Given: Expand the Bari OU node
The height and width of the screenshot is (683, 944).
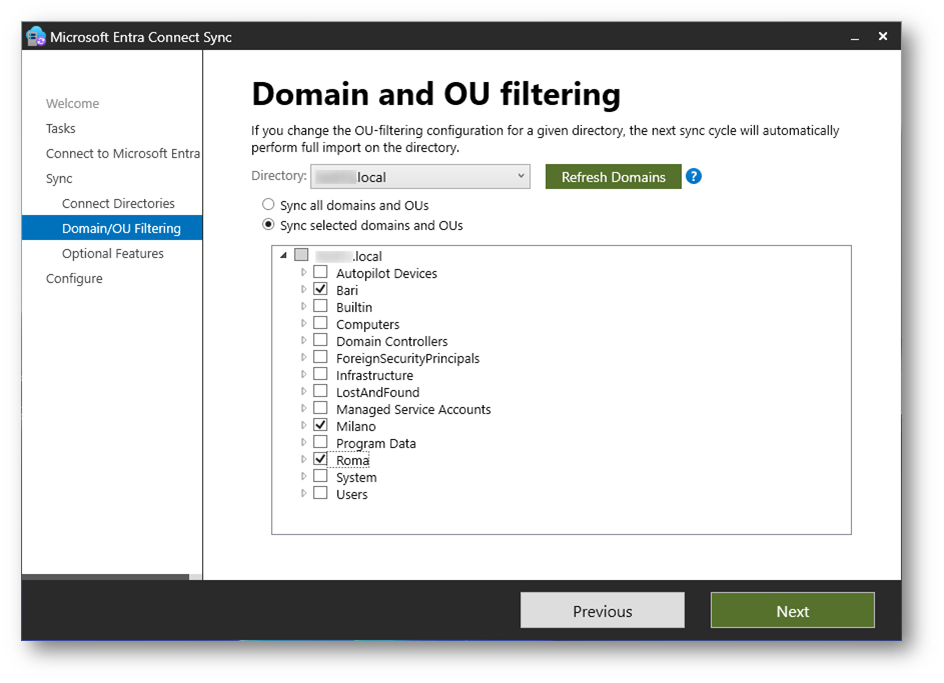Looking at the screenshot, I should pos(303,289).
